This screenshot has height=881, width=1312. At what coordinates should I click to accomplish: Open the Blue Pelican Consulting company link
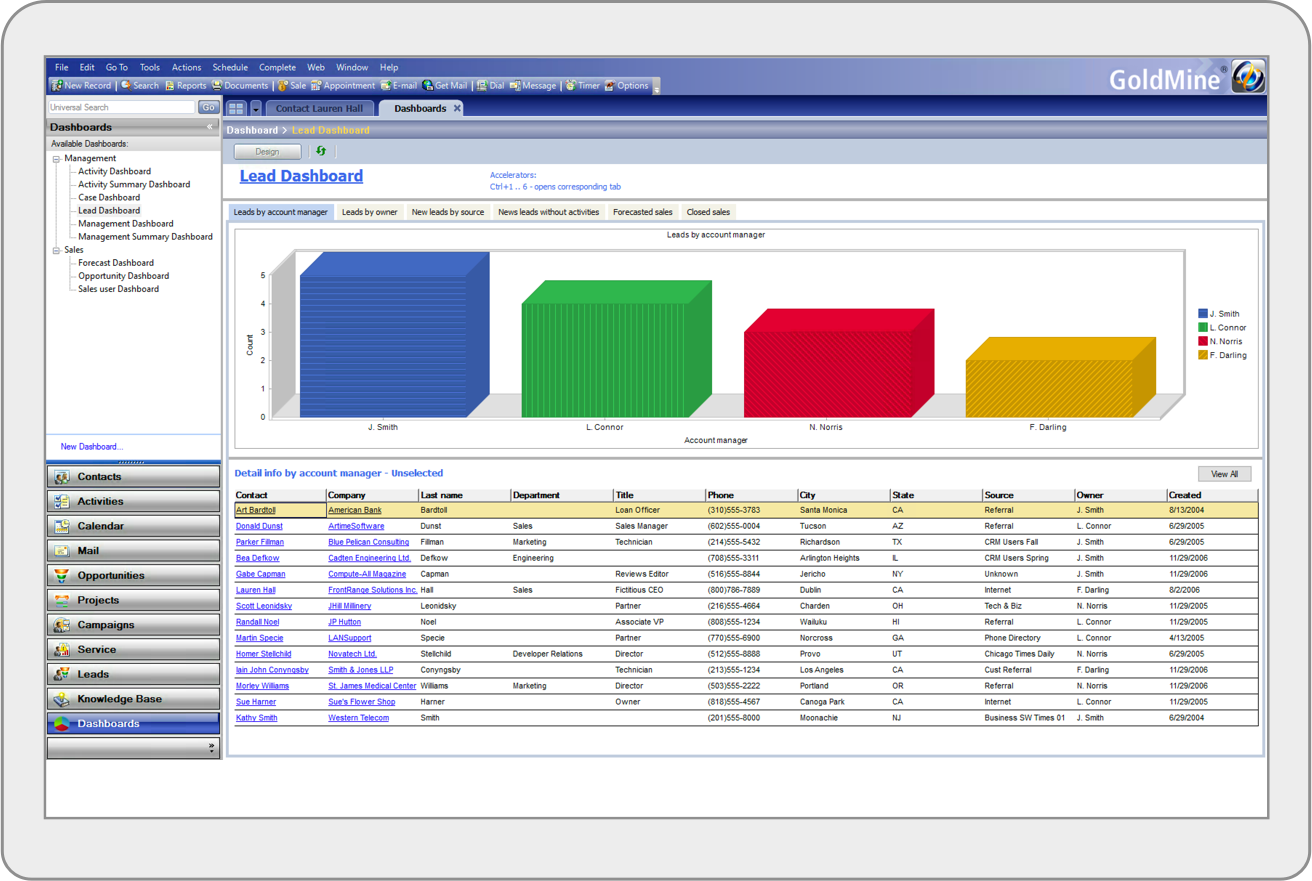368,542
